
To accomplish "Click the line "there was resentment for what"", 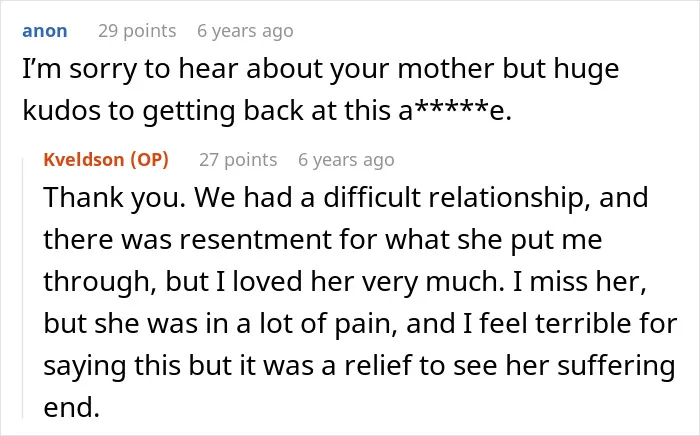I will (x=323, y=240).
